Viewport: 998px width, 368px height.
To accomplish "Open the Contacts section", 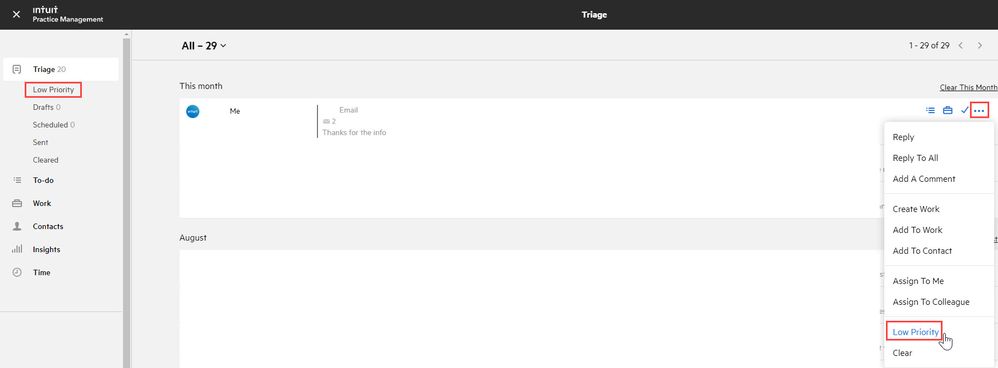I will click(48, 226).
